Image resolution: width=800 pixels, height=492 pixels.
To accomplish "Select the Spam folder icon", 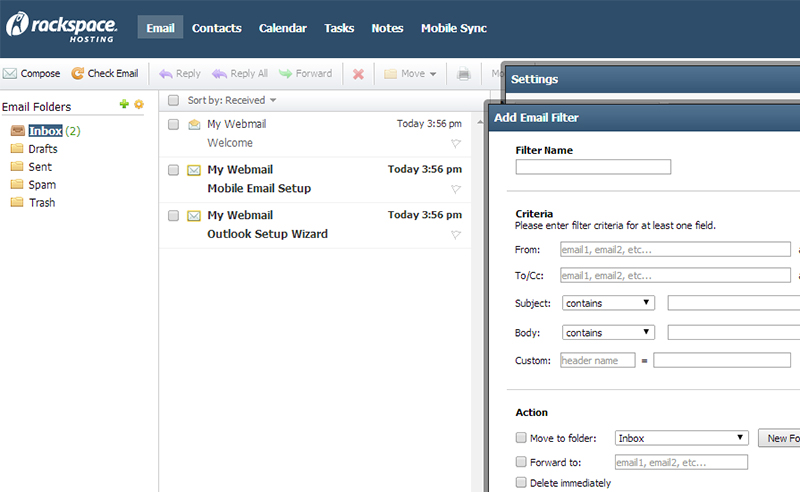I will pos(17,185).
